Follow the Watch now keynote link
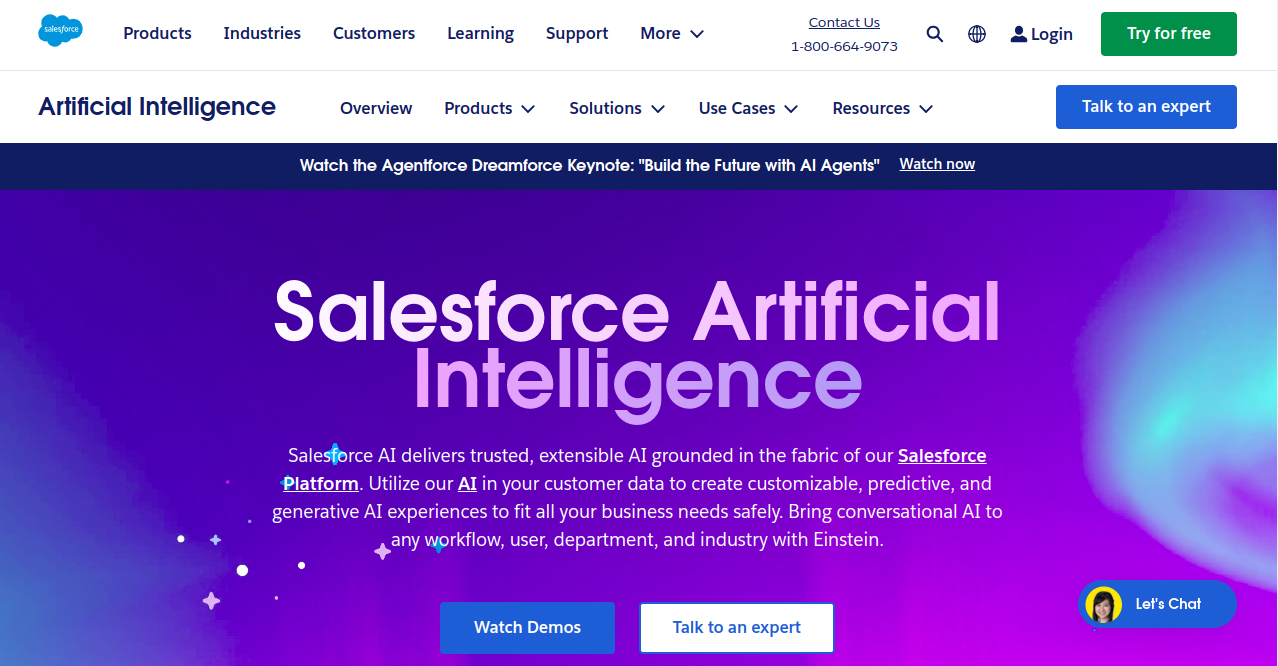Screen dimensions: 1278x666 937,164
